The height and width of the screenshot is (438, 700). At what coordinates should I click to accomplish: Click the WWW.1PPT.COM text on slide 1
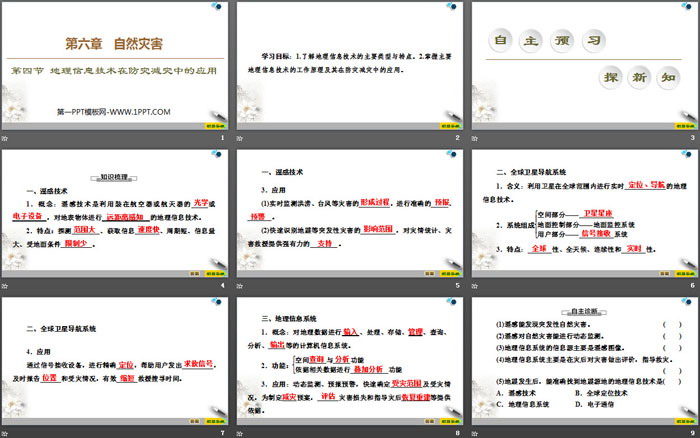click(x=115, y=111)
